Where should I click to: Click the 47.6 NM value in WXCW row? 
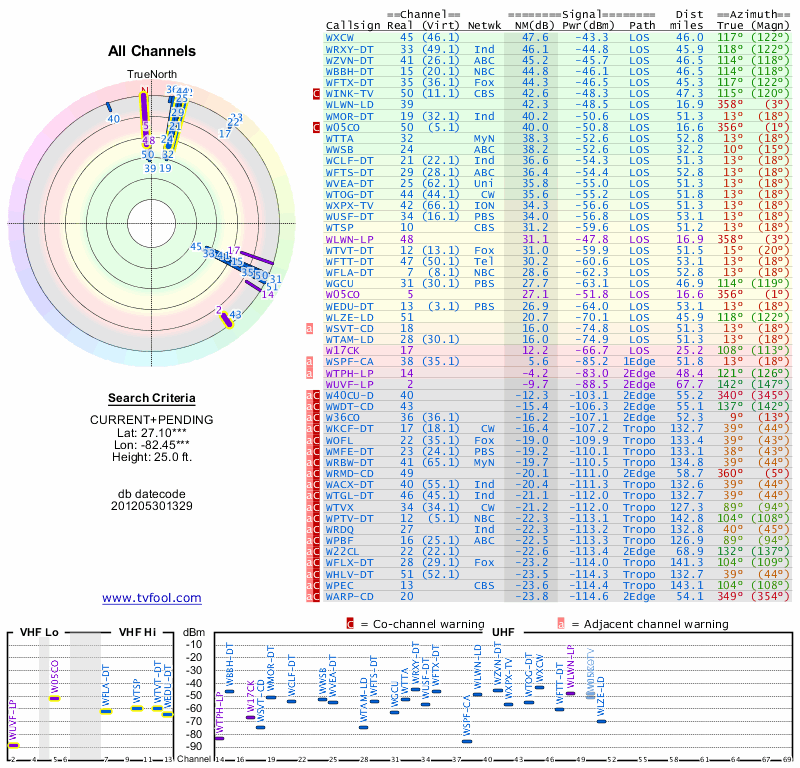[x=535, y=38]
